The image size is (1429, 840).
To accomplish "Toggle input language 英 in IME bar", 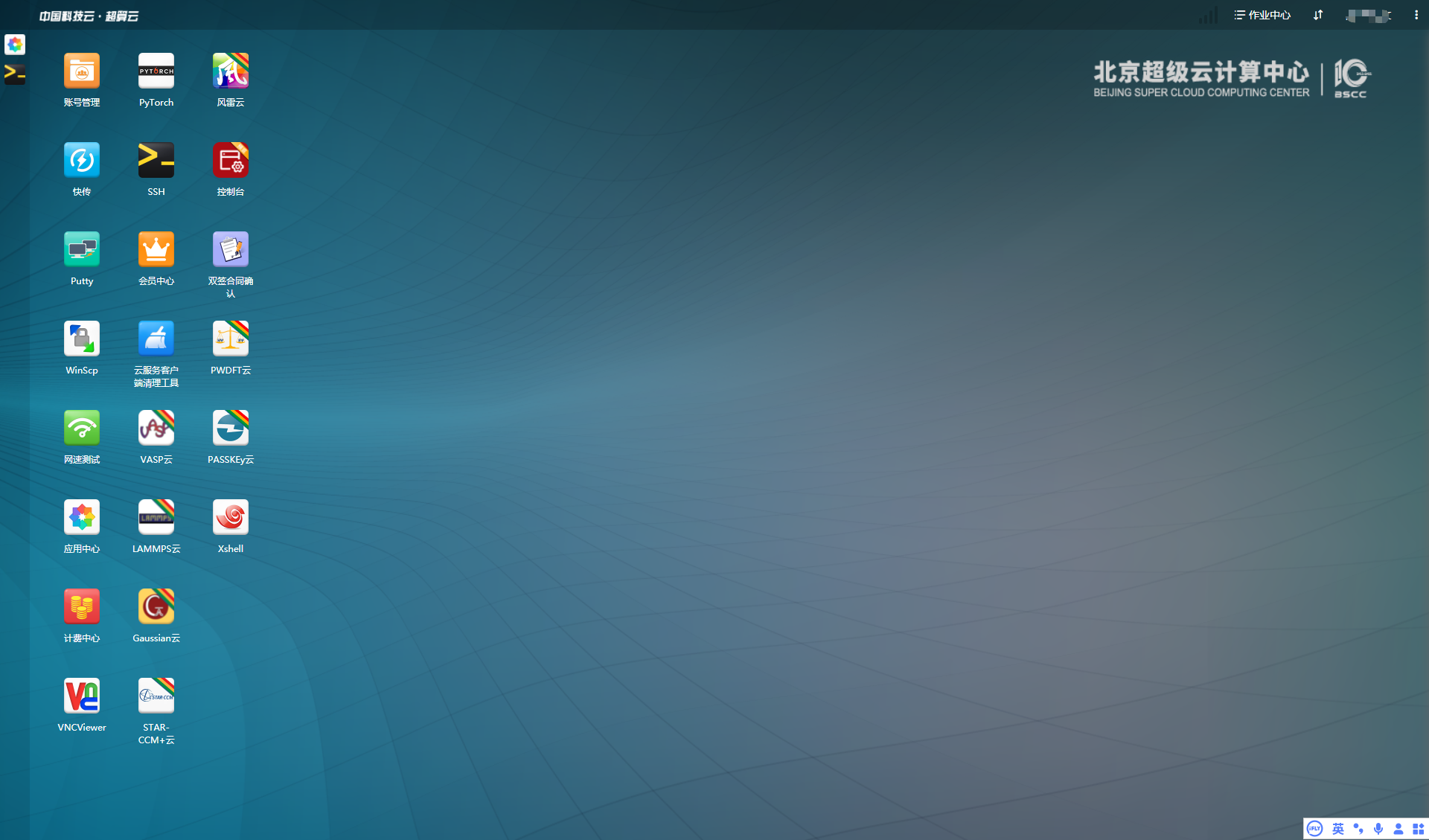I will 1338,829.
